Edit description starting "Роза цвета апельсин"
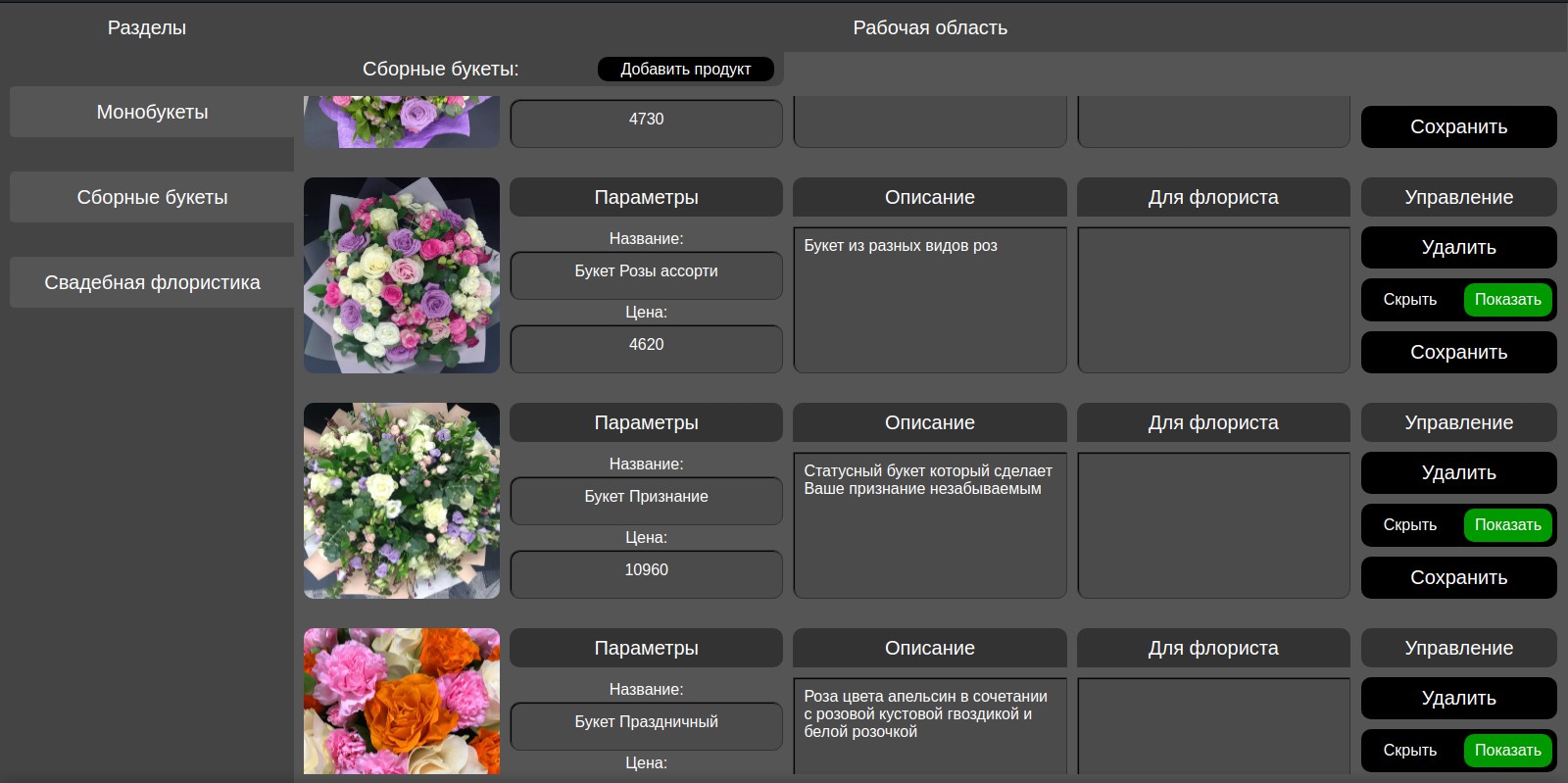1568x783 pixels. click(930, 726)
